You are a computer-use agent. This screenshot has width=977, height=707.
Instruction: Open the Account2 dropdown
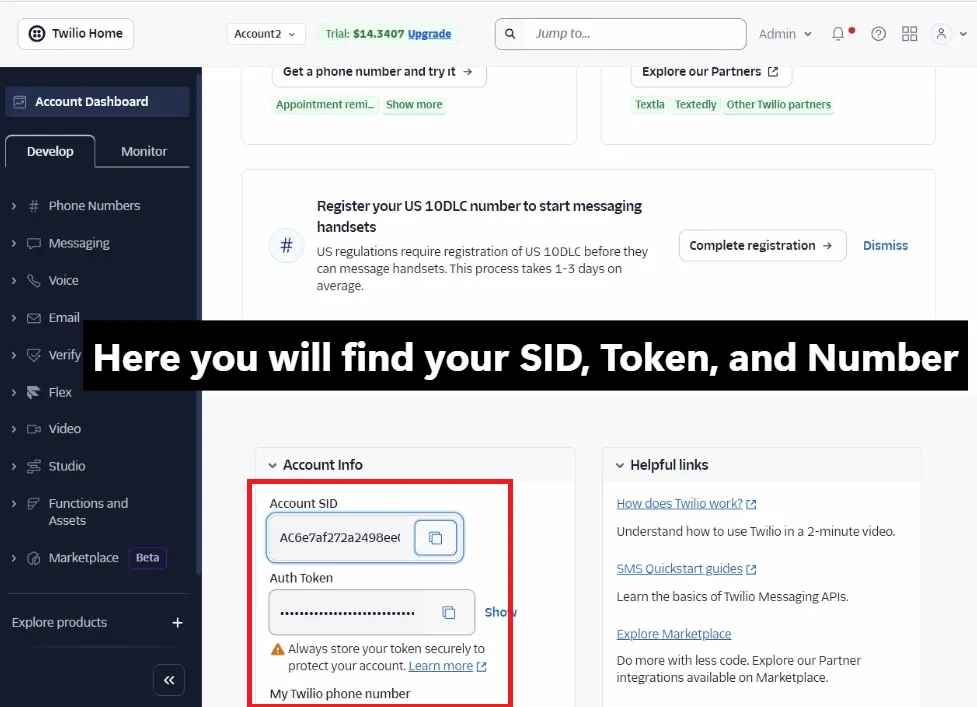coord(265,33)
